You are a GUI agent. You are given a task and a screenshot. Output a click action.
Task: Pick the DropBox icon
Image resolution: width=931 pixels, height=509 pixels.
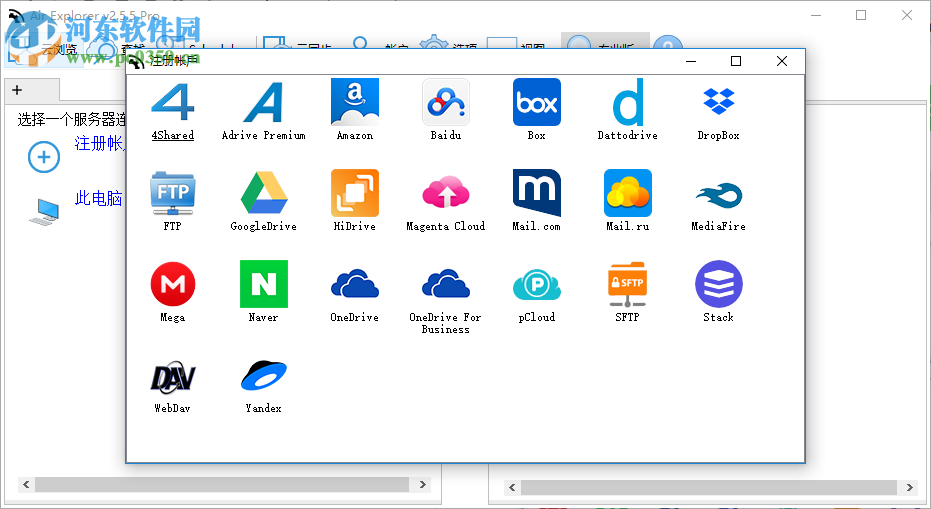(x=718, y=101)
